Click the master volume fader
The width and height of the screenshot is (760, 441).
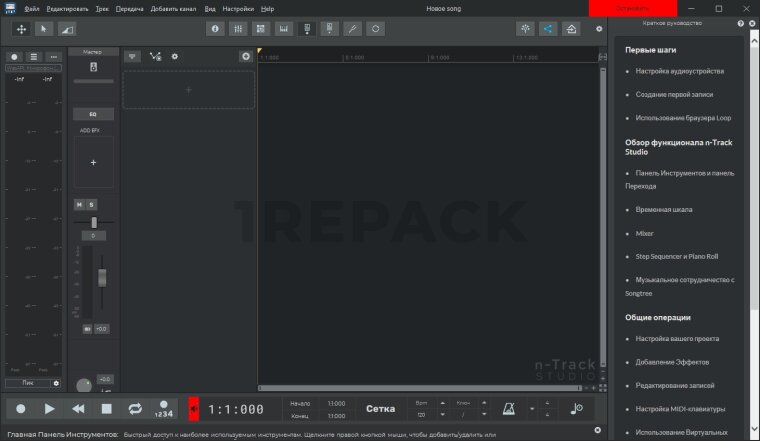click(99, 276)
